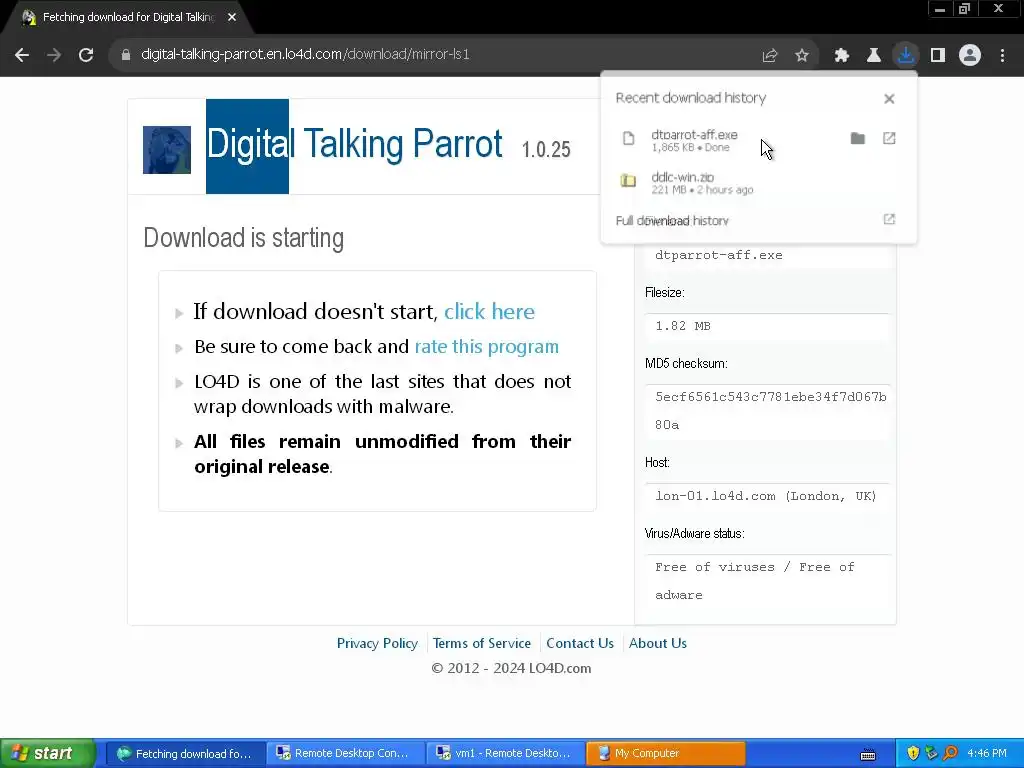Close the Recent download history popup
This screenshot has height=768, width=1024.
[889, 99]
